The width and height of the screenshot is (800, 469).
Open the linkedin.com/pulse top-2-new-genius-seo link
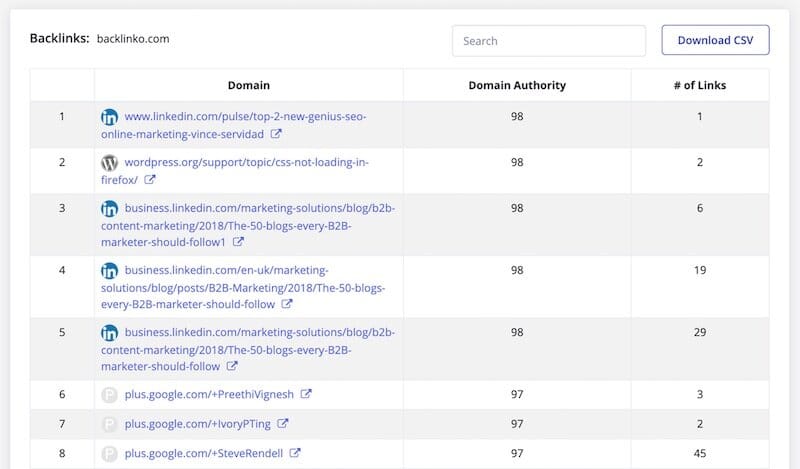[x=234, y=126]
